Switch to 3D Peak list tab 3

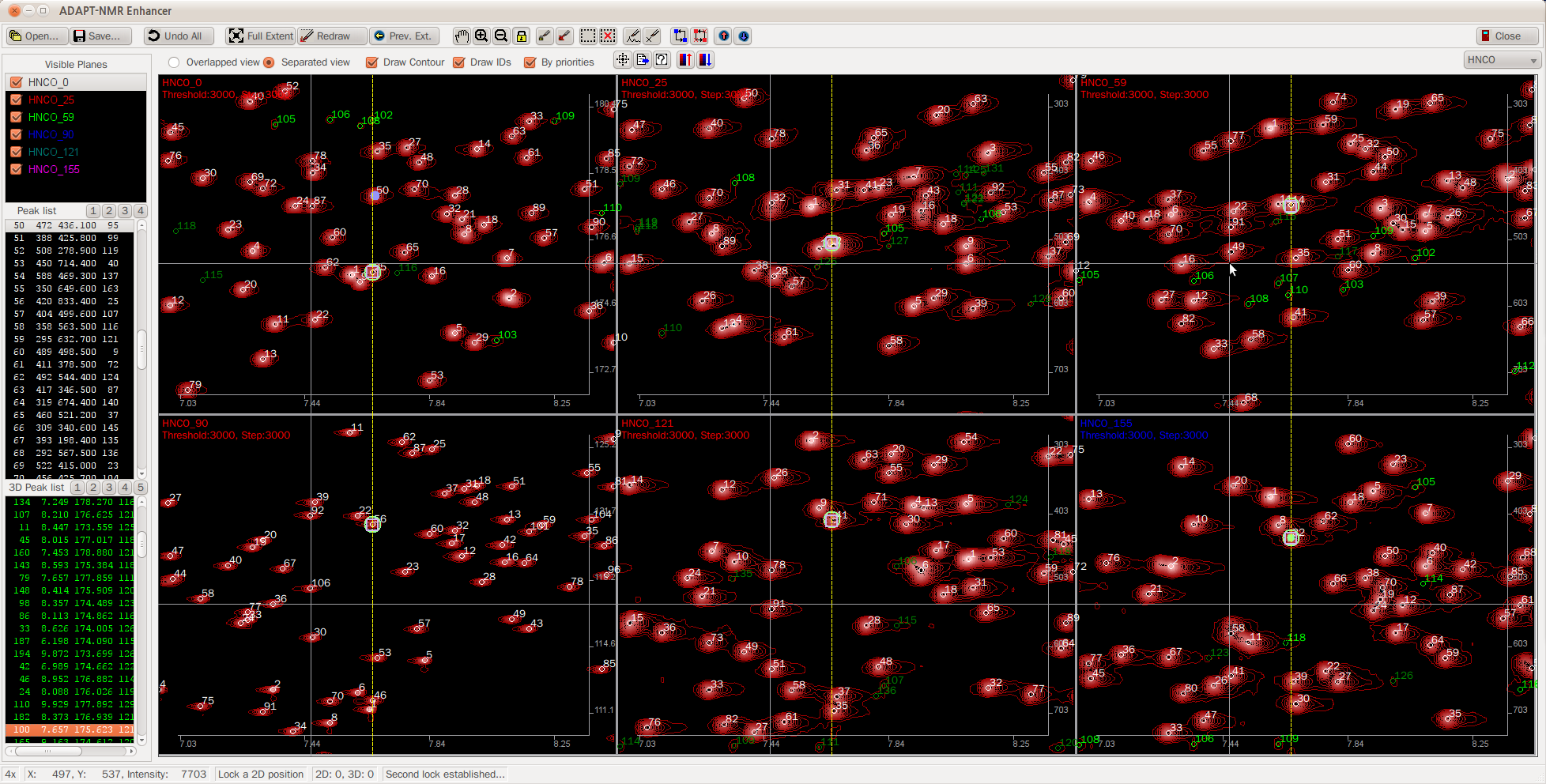[x=109, y=488]
